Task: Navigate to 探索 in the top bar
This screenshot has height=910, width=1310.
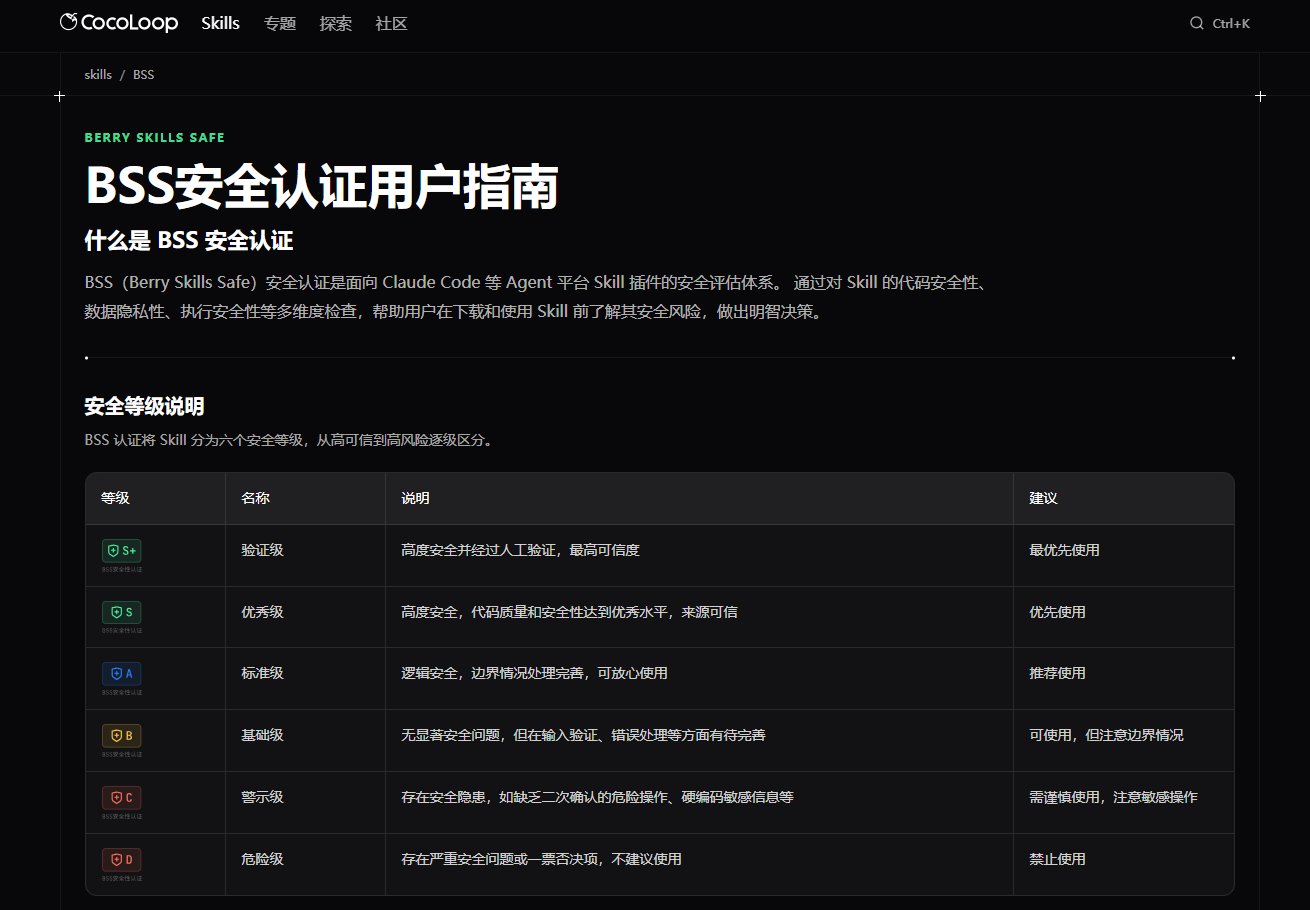Action: pos(335,23)
